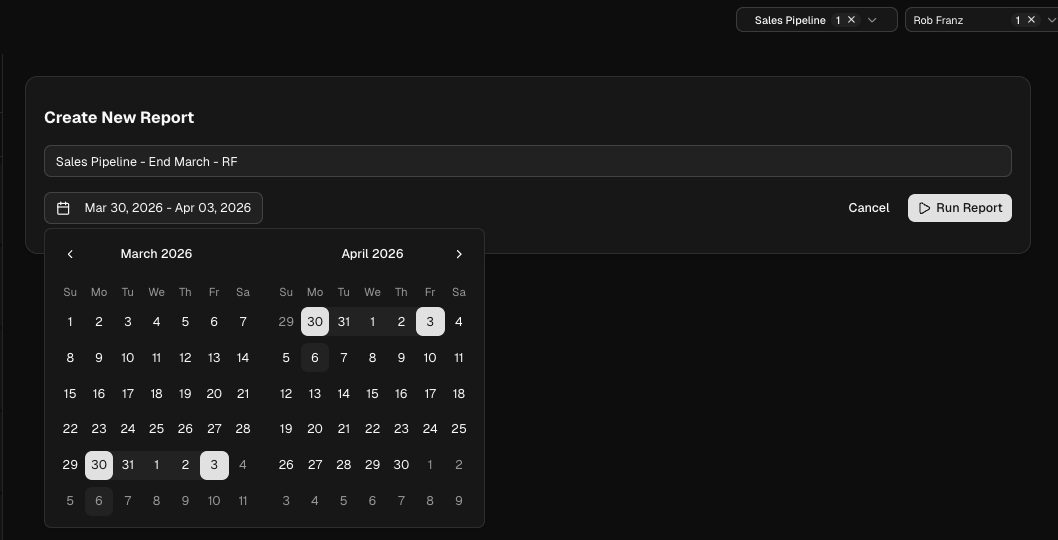Clear the Sales Pipeline filter selection
Viewport: 1058px width, 540px height.
click(852, 20)
